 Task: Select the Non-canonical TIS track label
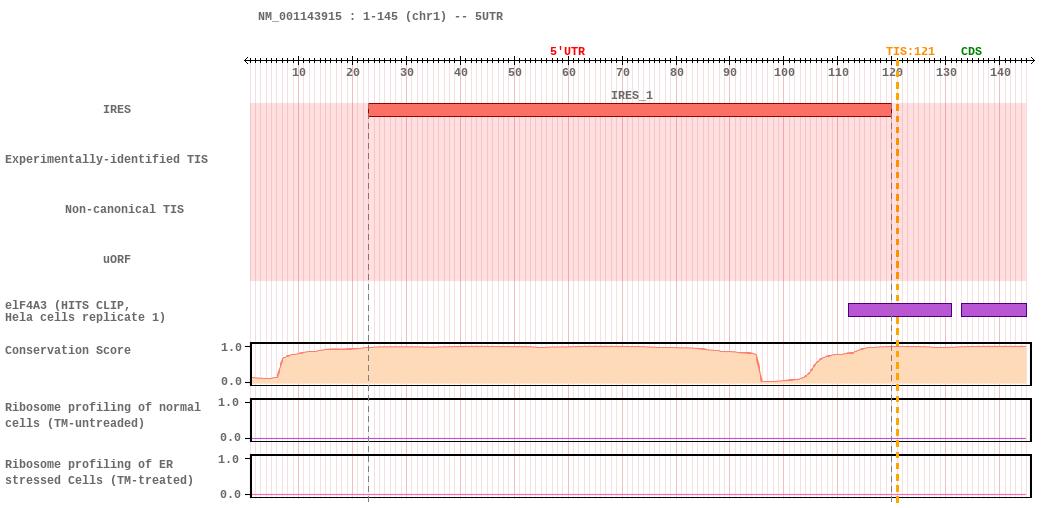(124, 209)
